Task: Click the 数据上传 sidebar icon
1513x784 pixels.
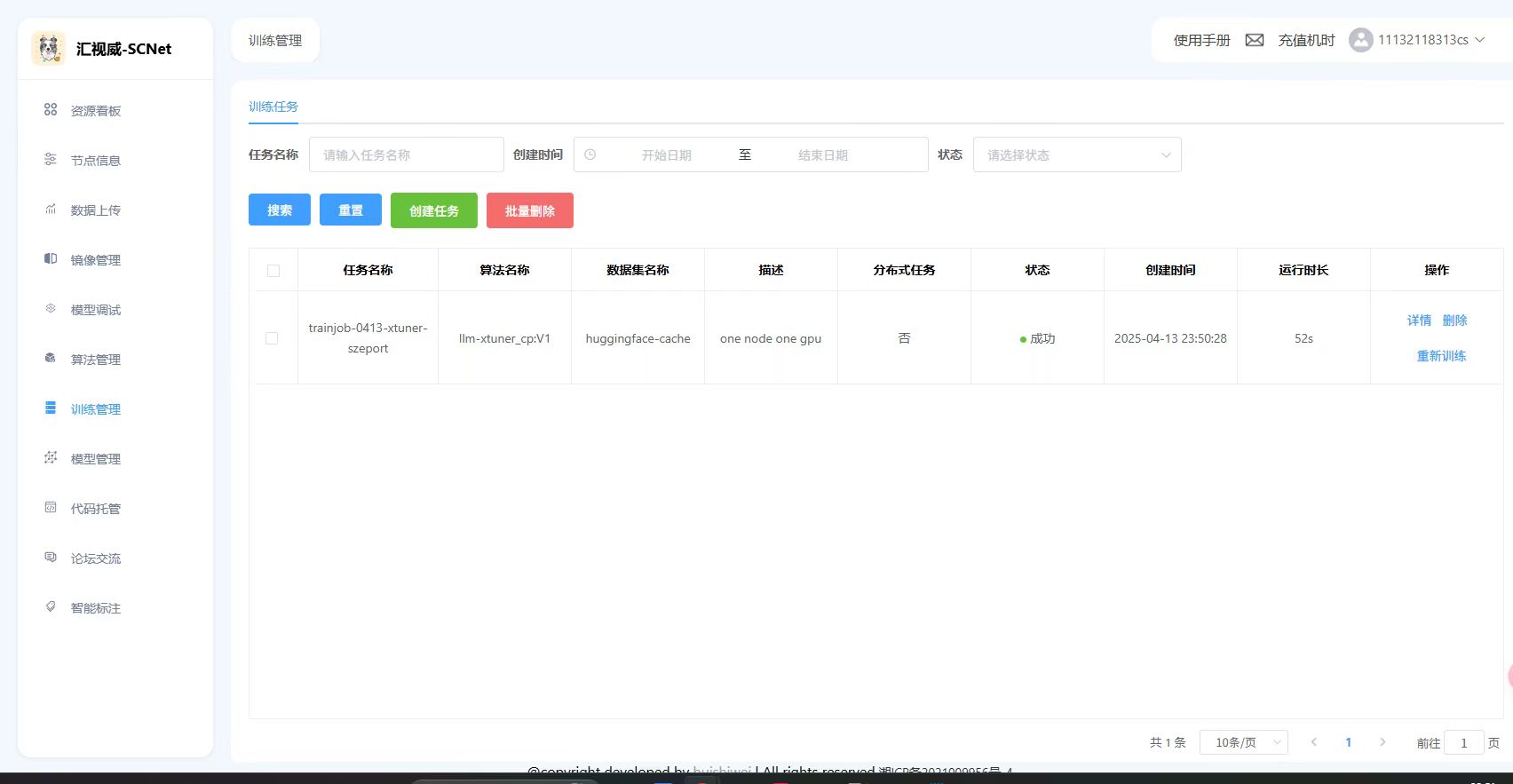Action: (51, 210)
